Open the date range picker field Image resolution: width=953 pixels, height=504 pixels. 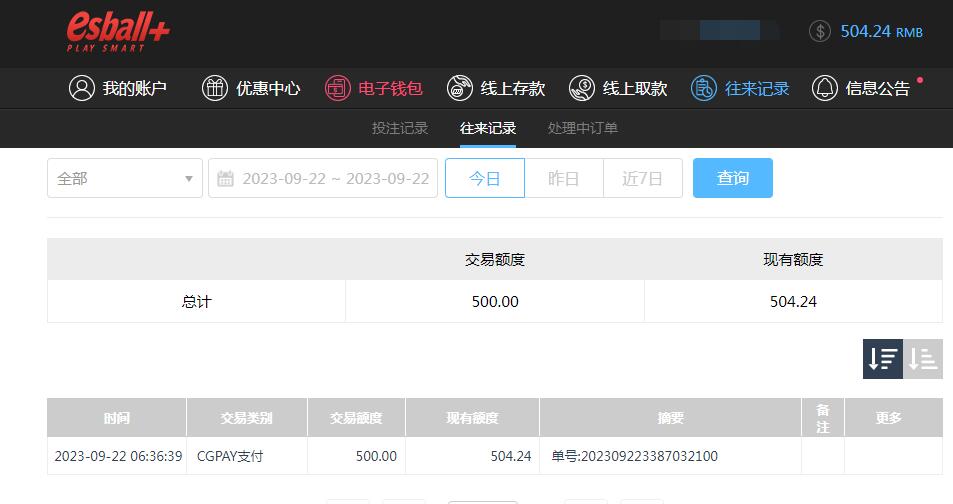(323, 178)
